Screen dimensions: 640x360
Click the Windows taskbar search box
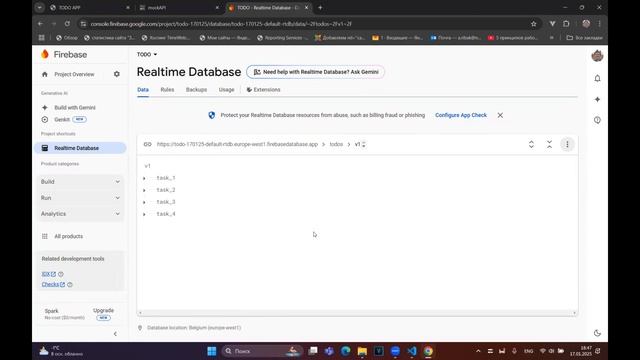pyautogui.click(x=262, y=351)
